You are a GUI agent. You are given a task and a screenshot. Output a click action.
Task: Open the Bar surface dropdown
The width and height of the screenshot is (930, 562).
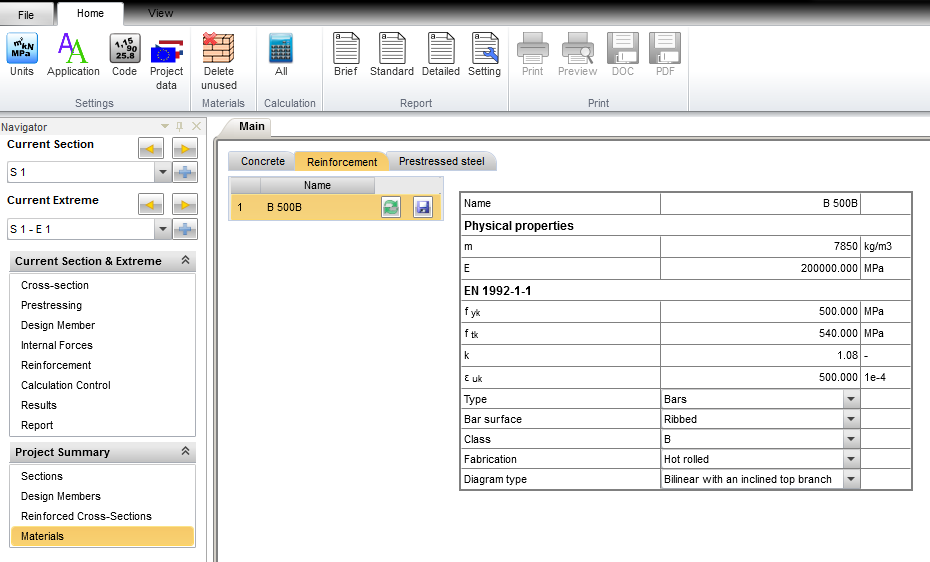[850, 420]
